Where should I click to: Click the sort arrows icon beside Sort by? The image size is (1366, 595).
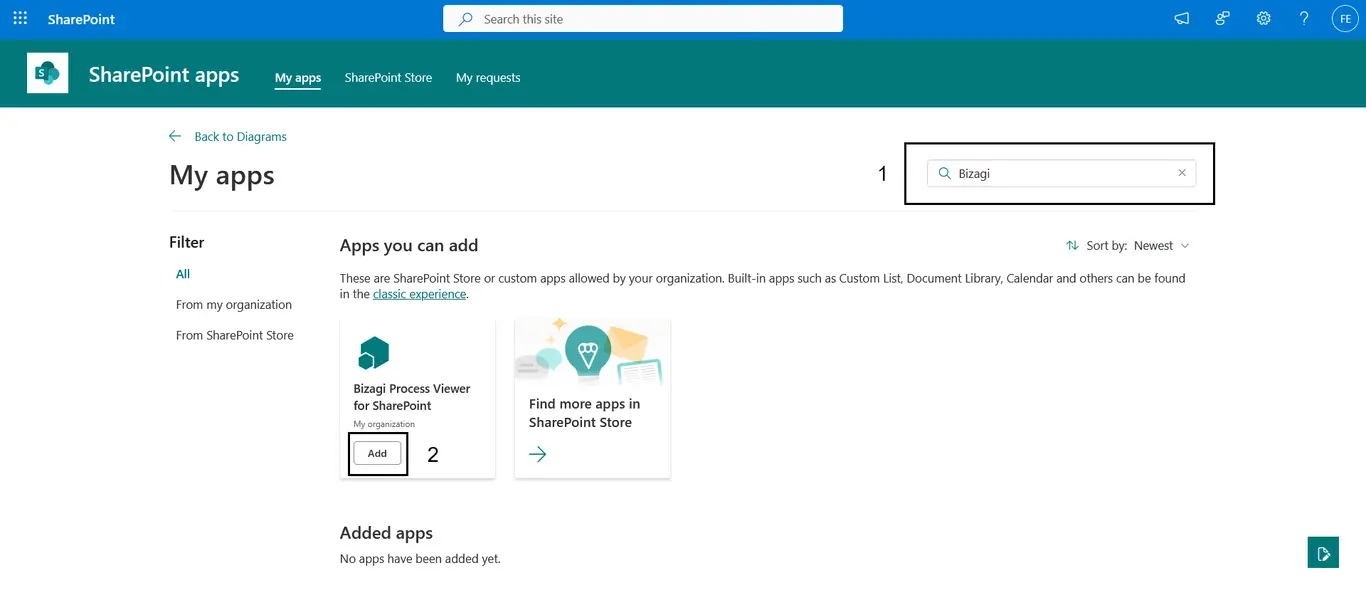(x=1073, y=246)
